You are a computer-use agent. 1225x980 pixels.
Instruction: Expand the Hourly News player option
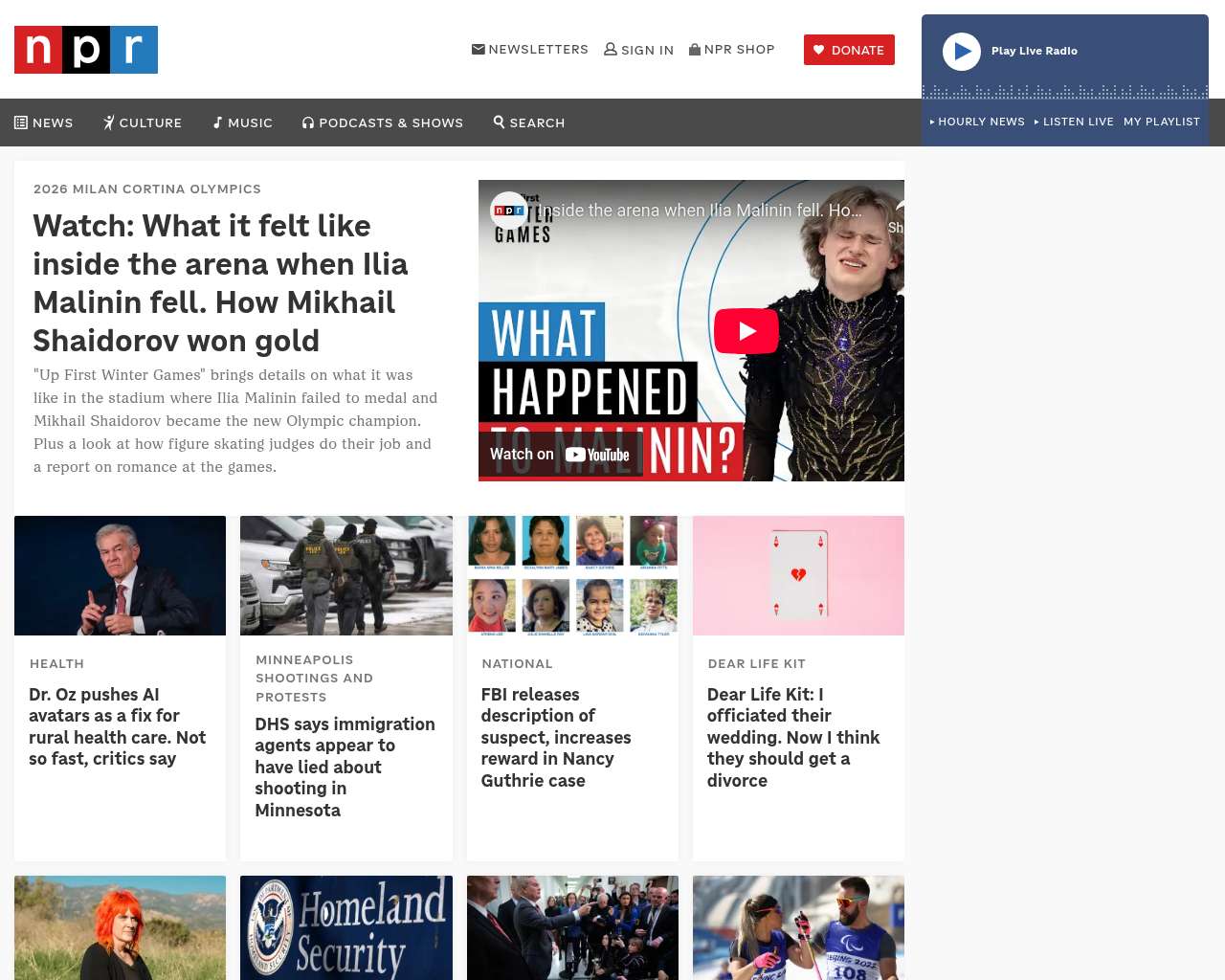977,122
